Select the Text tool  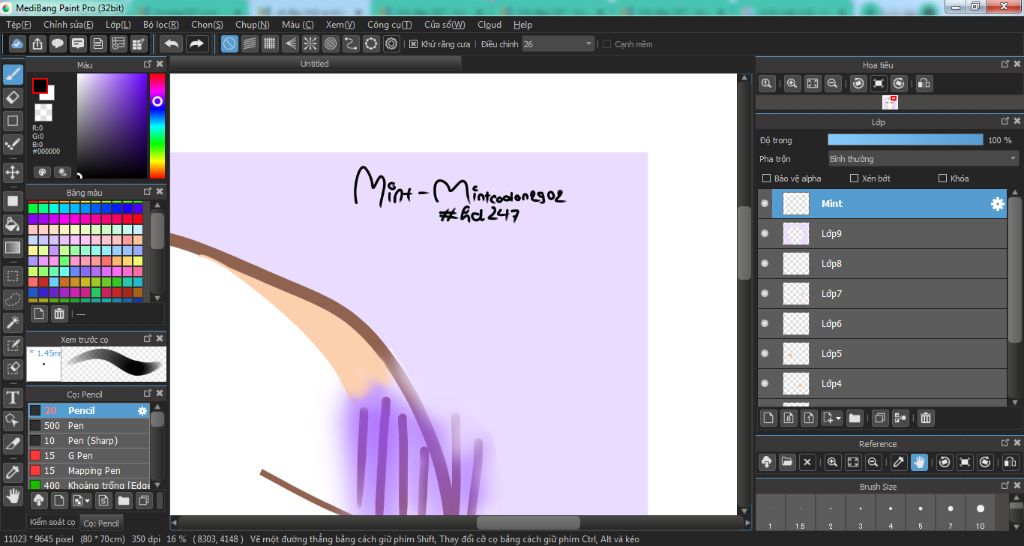coord(12,397)
